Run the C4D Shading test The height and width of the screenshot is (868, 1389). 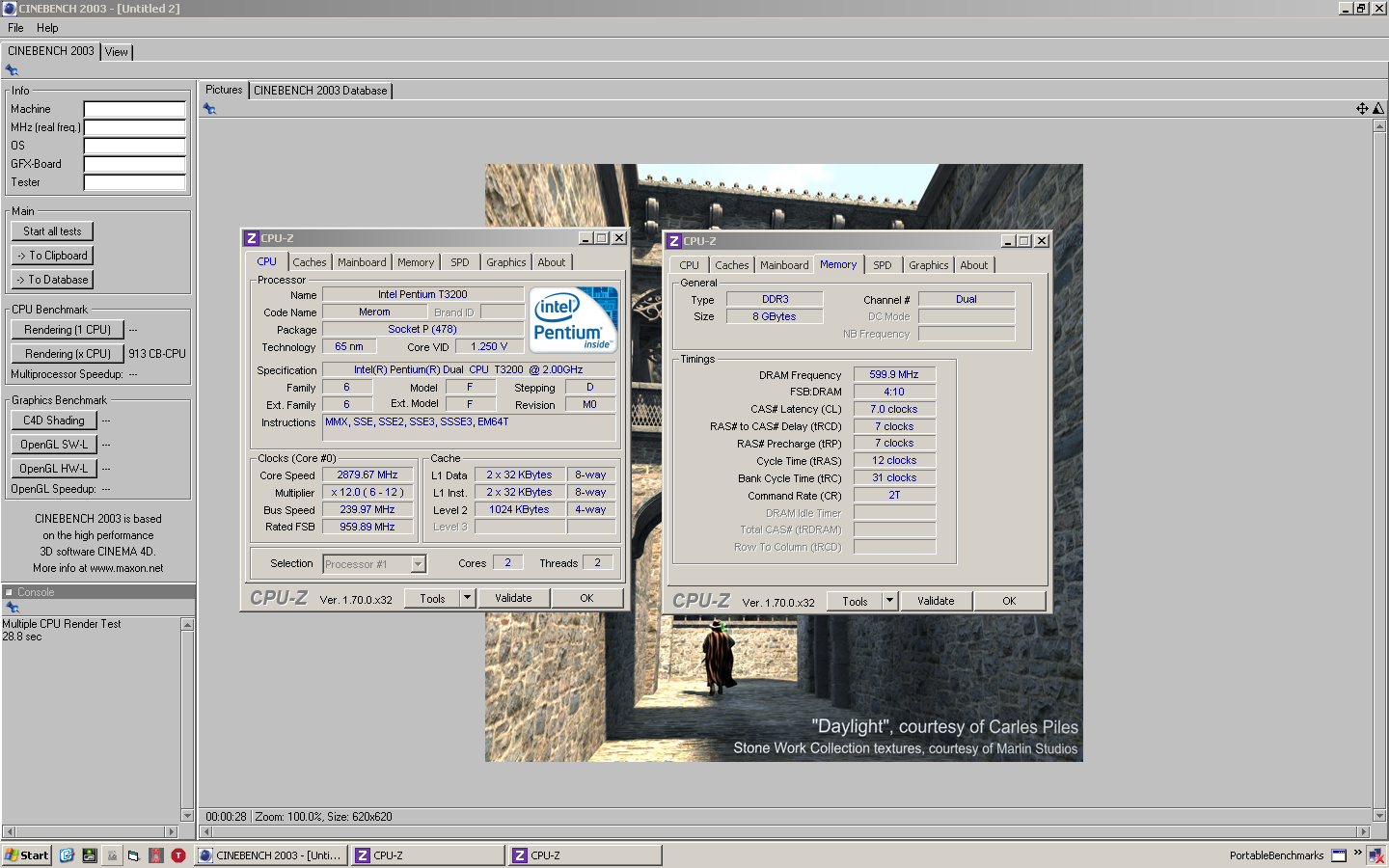coord(54,420)
